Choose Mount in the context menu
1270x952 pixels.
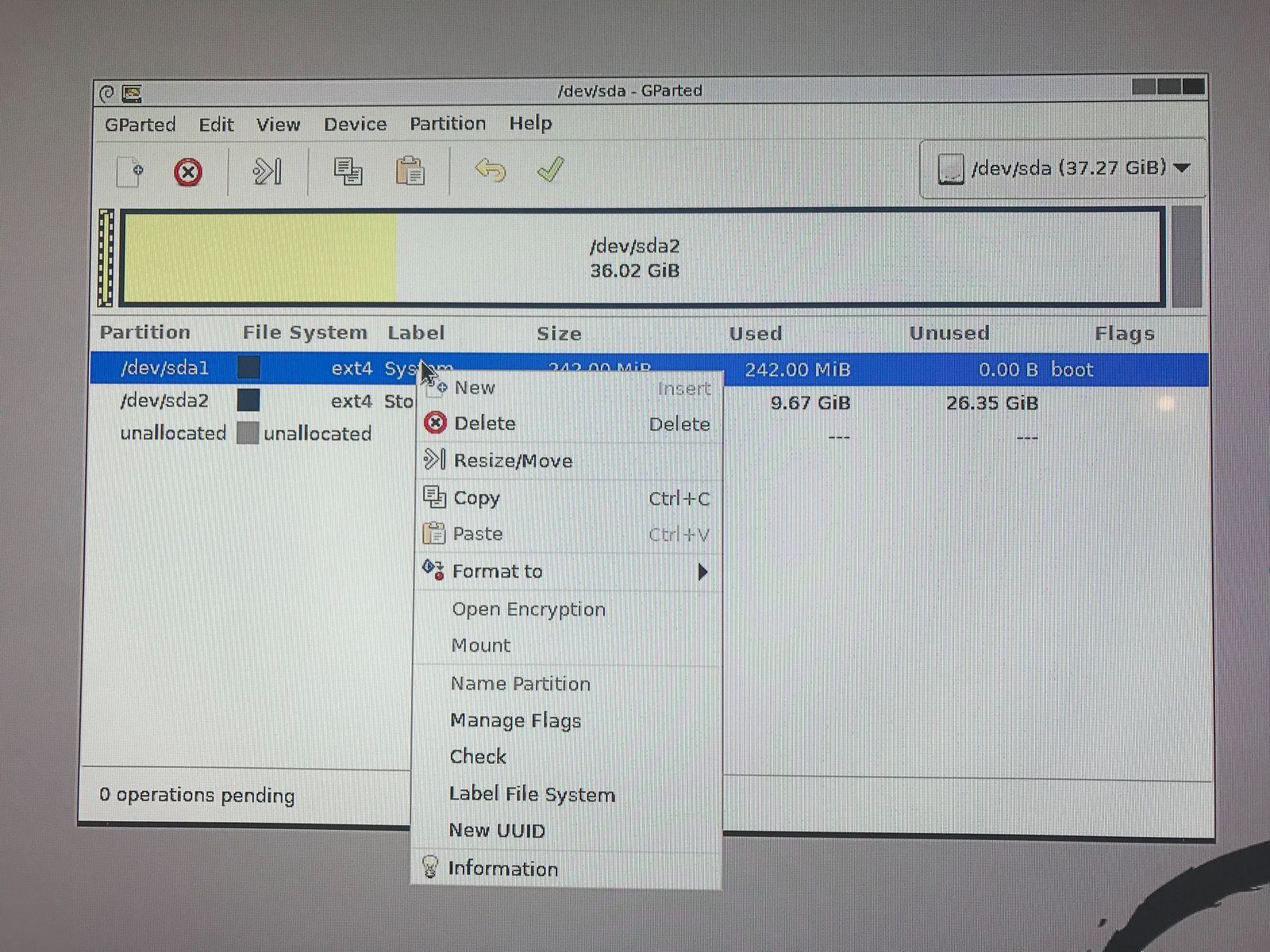click(568, 646)
